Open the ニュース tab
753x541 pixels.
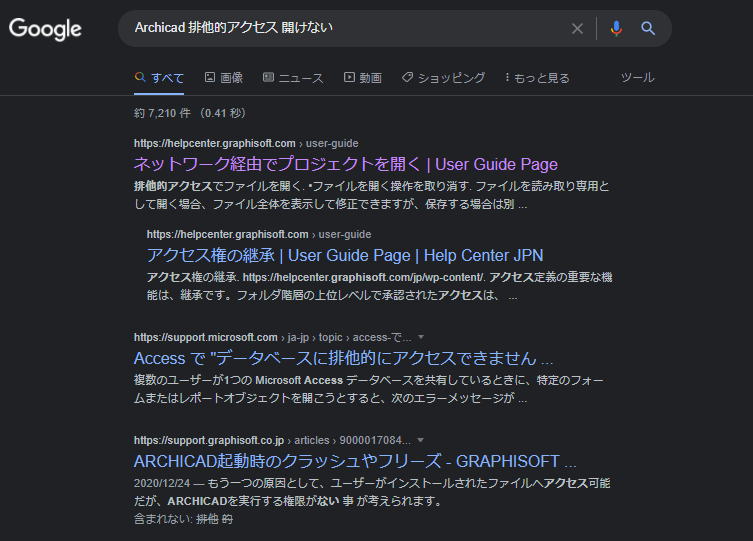click(293, 78)
